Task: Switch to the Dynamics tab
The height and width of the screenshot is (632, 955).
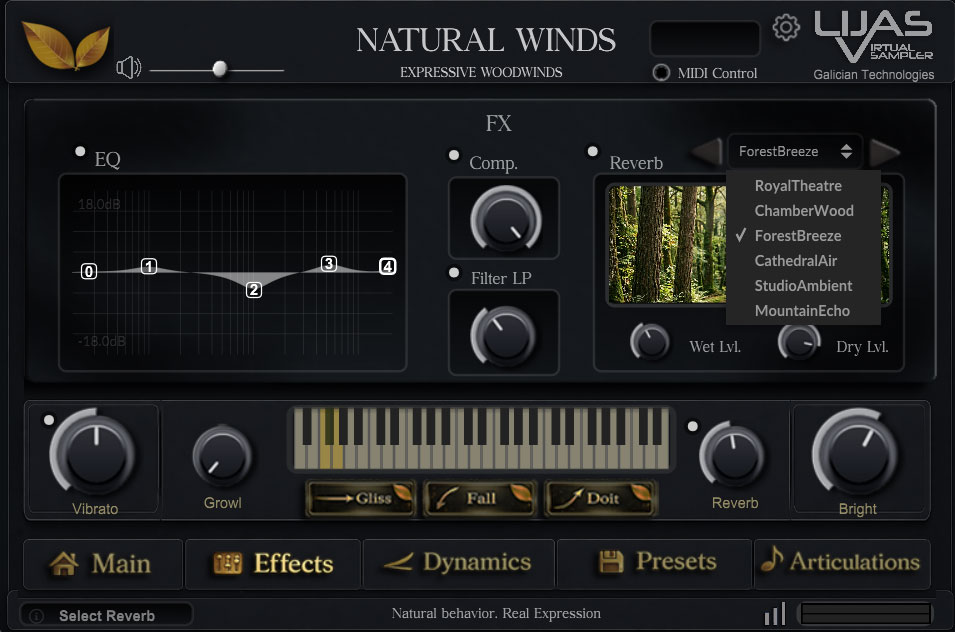Action: pyautogui.click(x=458, y=564)
